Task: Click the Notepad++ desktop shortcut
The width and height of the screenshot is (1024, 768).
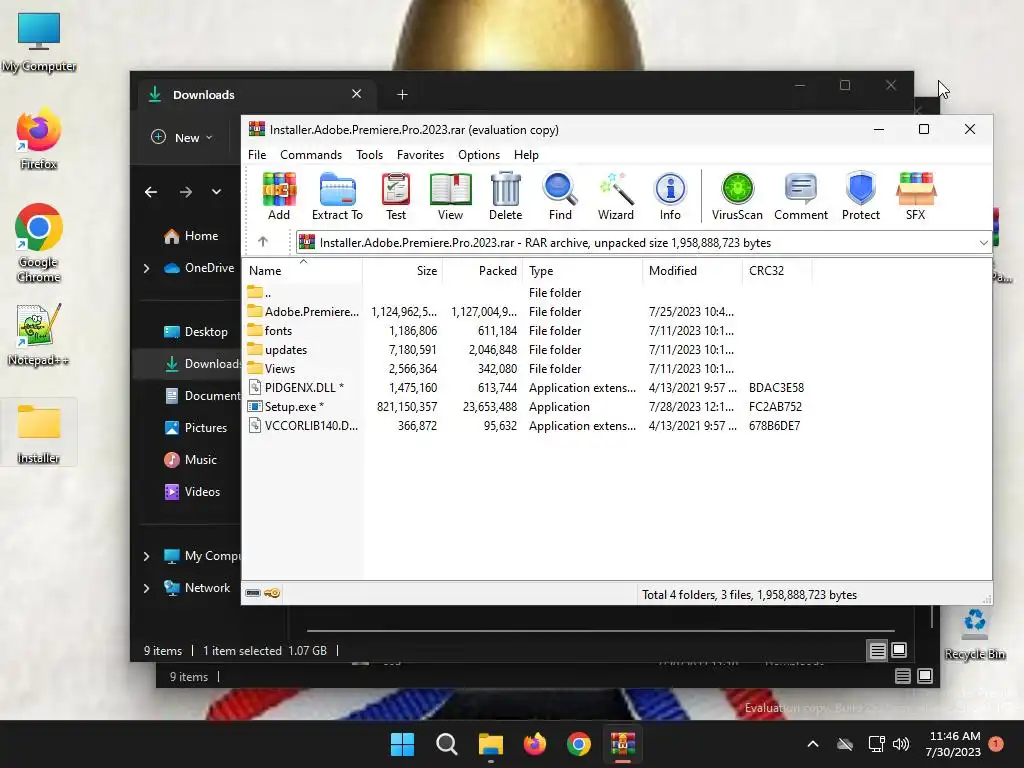Action: pos(39,335)
